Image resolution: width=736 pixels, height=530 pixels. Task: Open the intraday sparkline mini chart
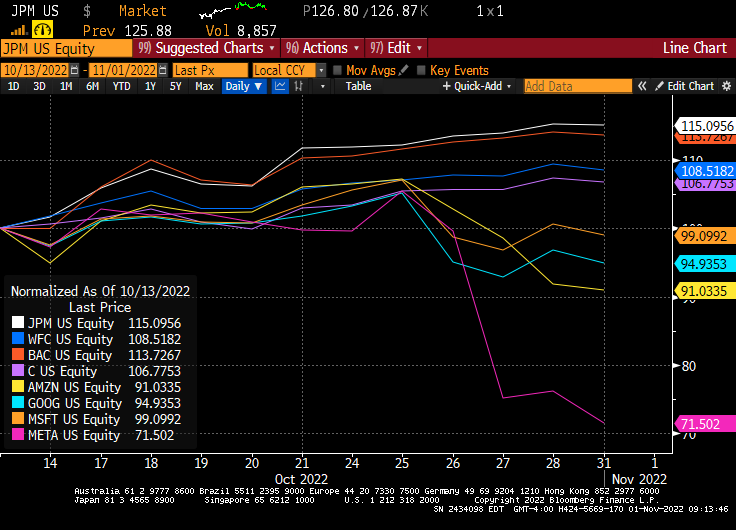(233, 10)
